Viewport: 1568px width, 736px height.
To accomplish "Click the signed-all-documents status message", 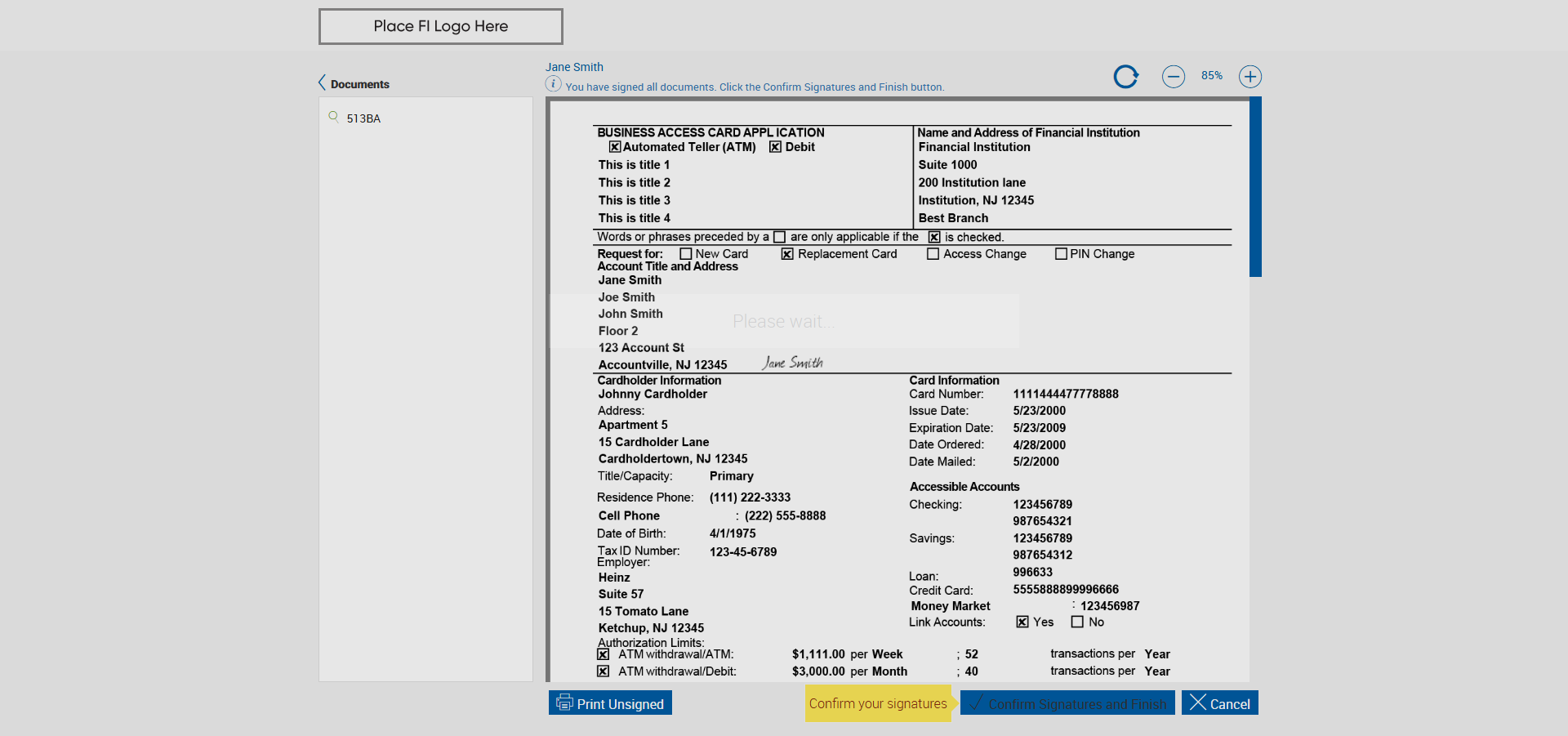I will [x=755, y=87].
